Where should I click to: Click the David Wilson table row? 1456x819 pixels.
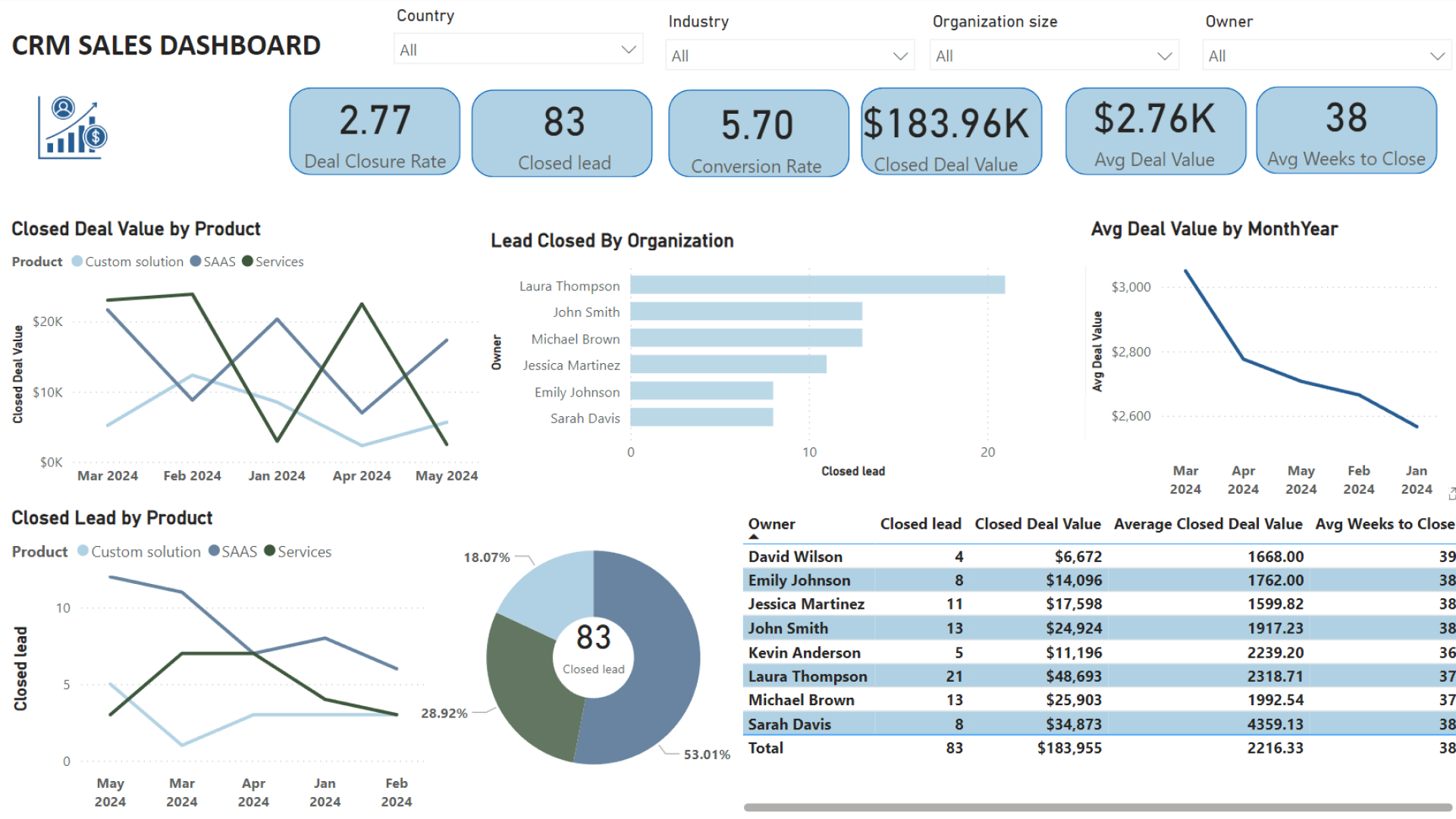tap(1100, 557)
